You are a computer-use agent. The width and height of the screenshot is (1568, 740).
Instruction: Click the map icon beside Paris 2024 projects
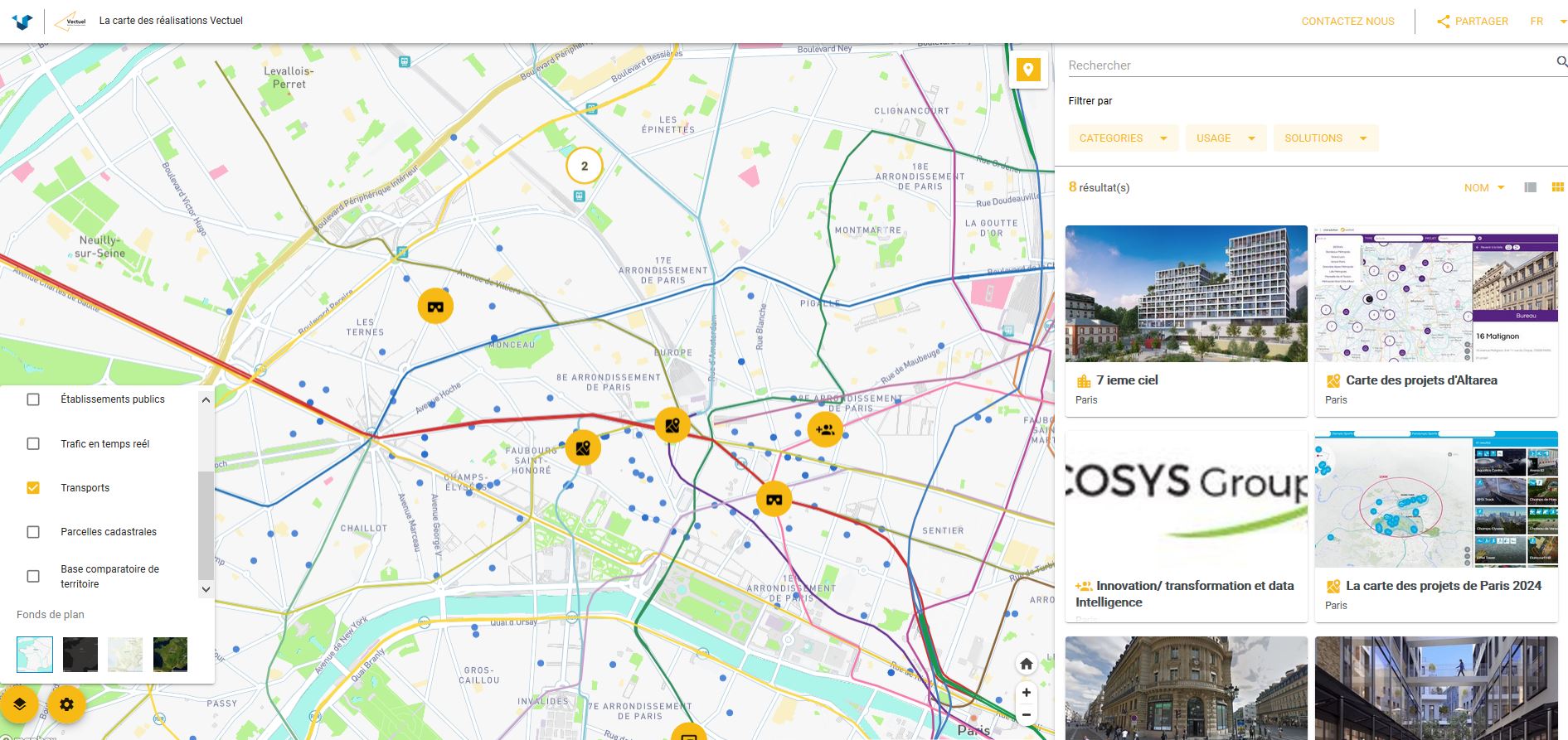tap(1333, 586)
